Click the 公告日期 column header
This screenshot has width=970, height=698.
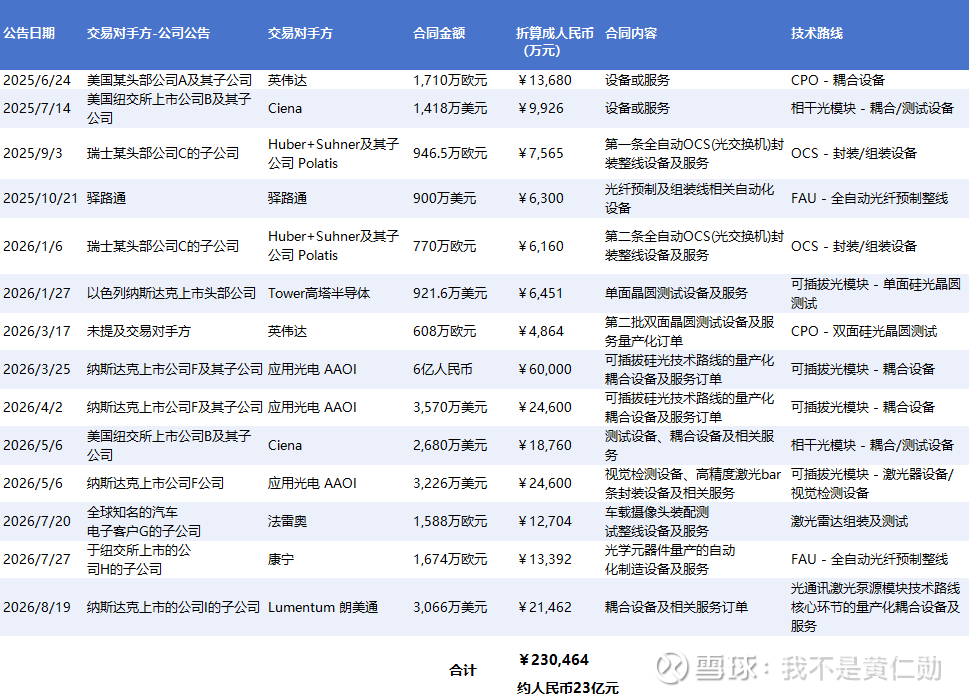pos(29,33)
